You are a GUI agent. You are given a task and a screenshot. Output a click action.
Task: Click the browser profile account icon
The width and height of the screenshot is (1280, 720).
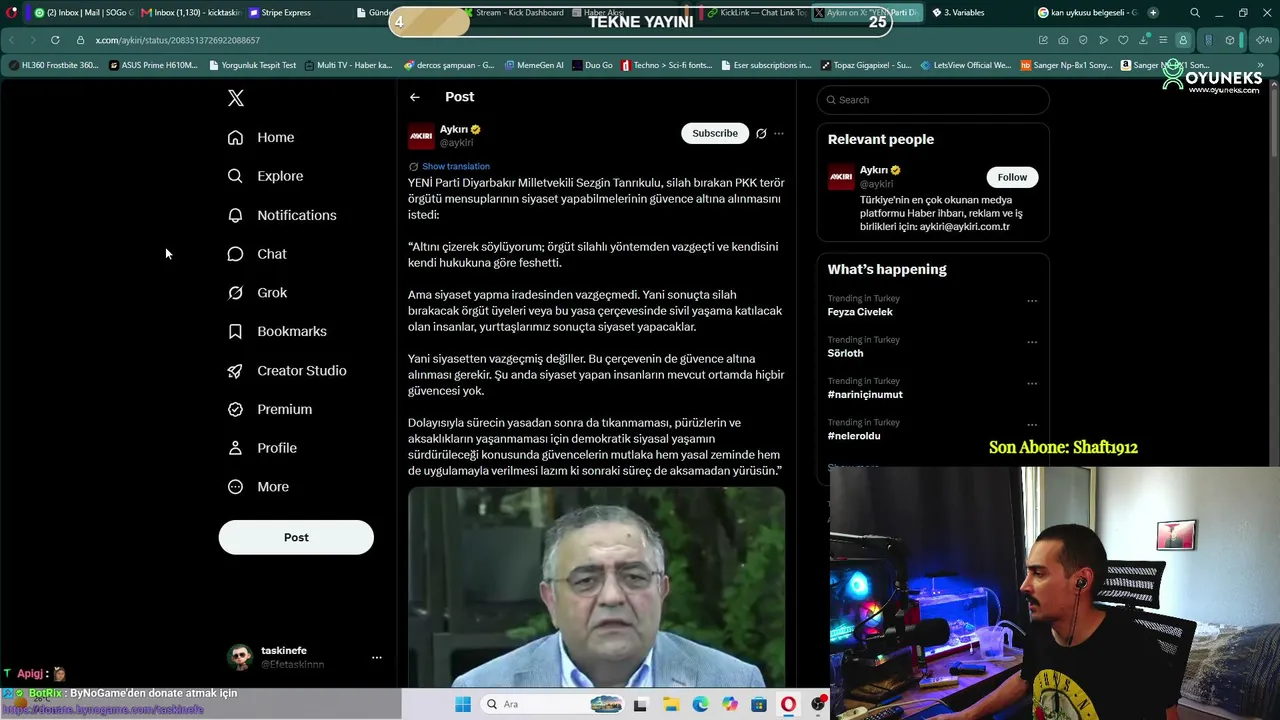[1183, 40]
